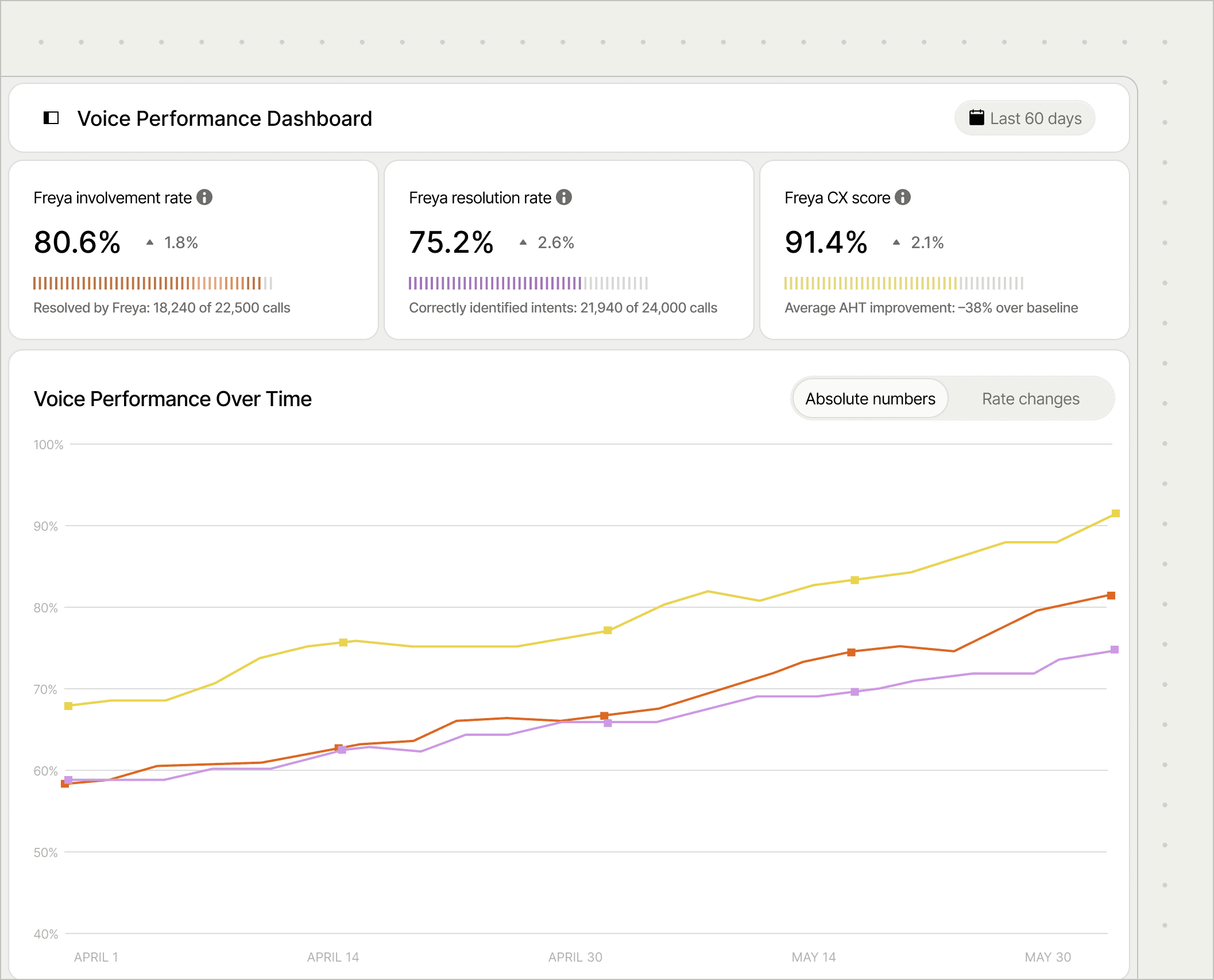Image resolution: width=1214 pixels, height=980 pixels.
Task: Click the orange involvement rate progress bar
Action: (152, 283)
